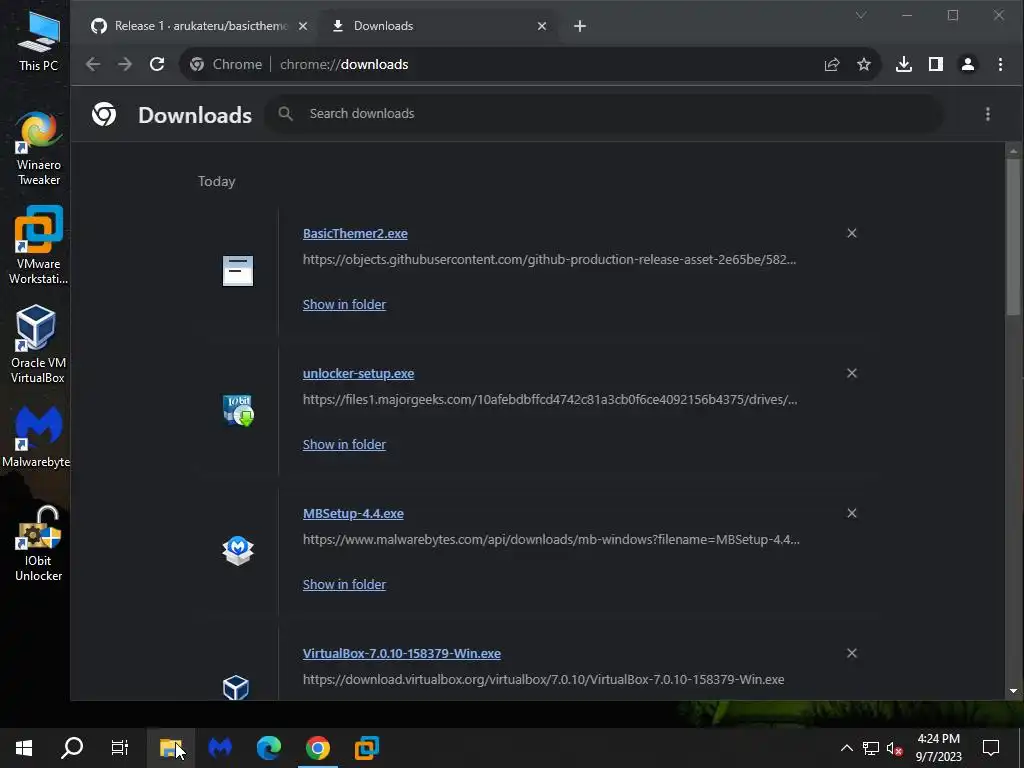Click the unlocker-setup.exe file icon
The width and height of the screenshot is (1024, 768).
click(238, 410)
